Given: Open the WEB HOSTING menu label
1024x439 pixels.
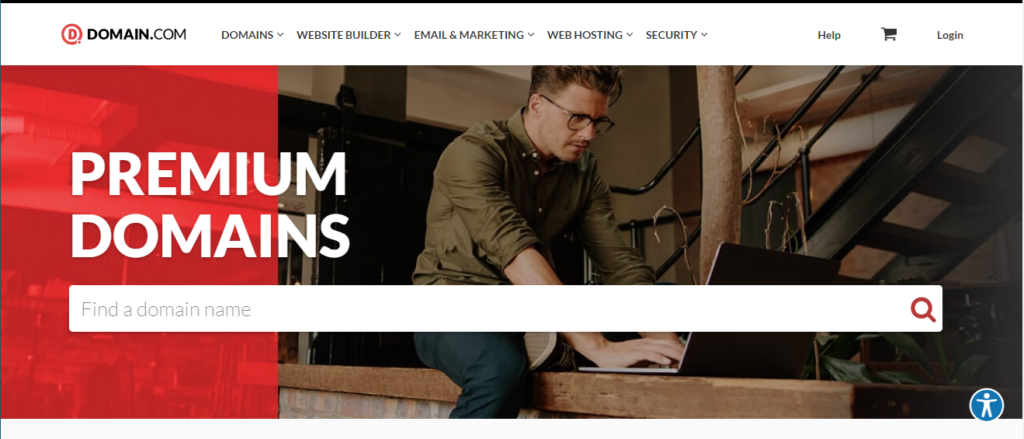Looking at the screenshot, I should tap(585, 35).
